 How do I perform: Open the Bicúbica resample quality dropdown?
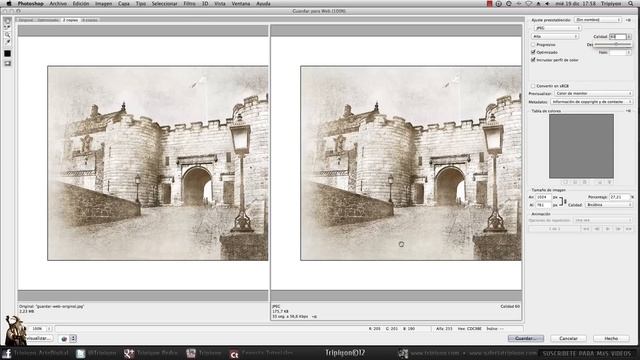coord(609,205)
